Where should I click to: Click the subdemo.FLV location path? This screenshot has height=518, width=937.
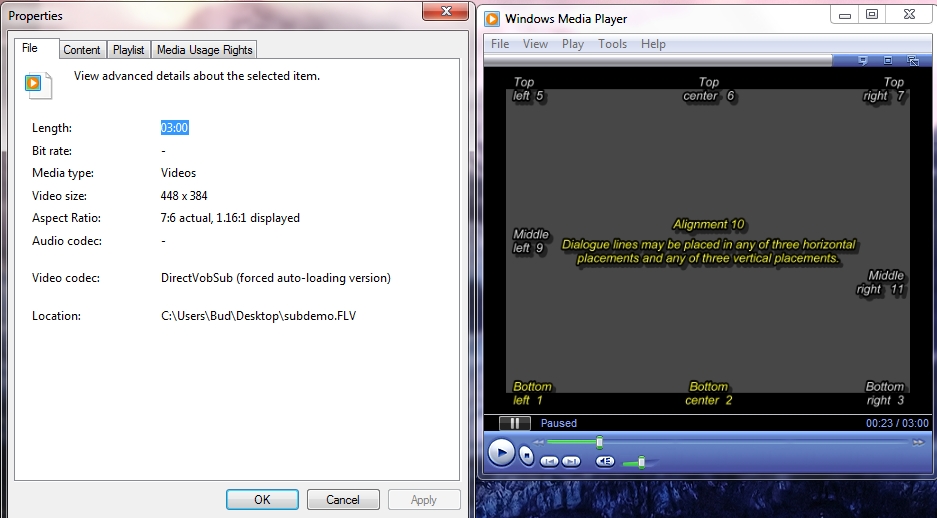click(x=258, y=316)
